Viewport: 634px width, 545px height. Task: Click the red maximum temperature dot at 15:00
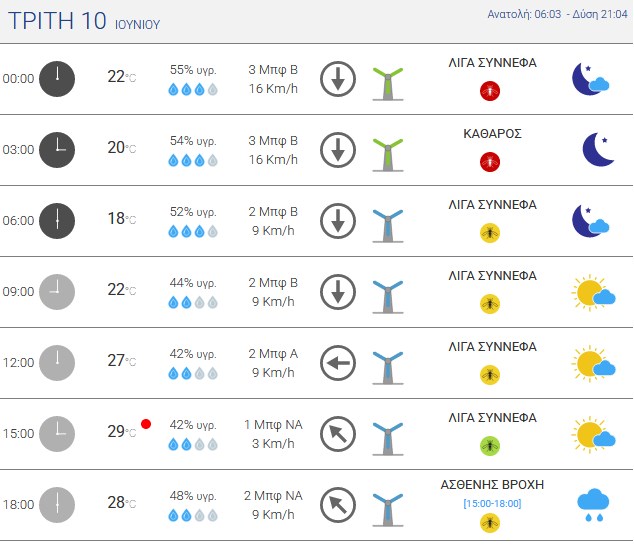pos(146,424)
